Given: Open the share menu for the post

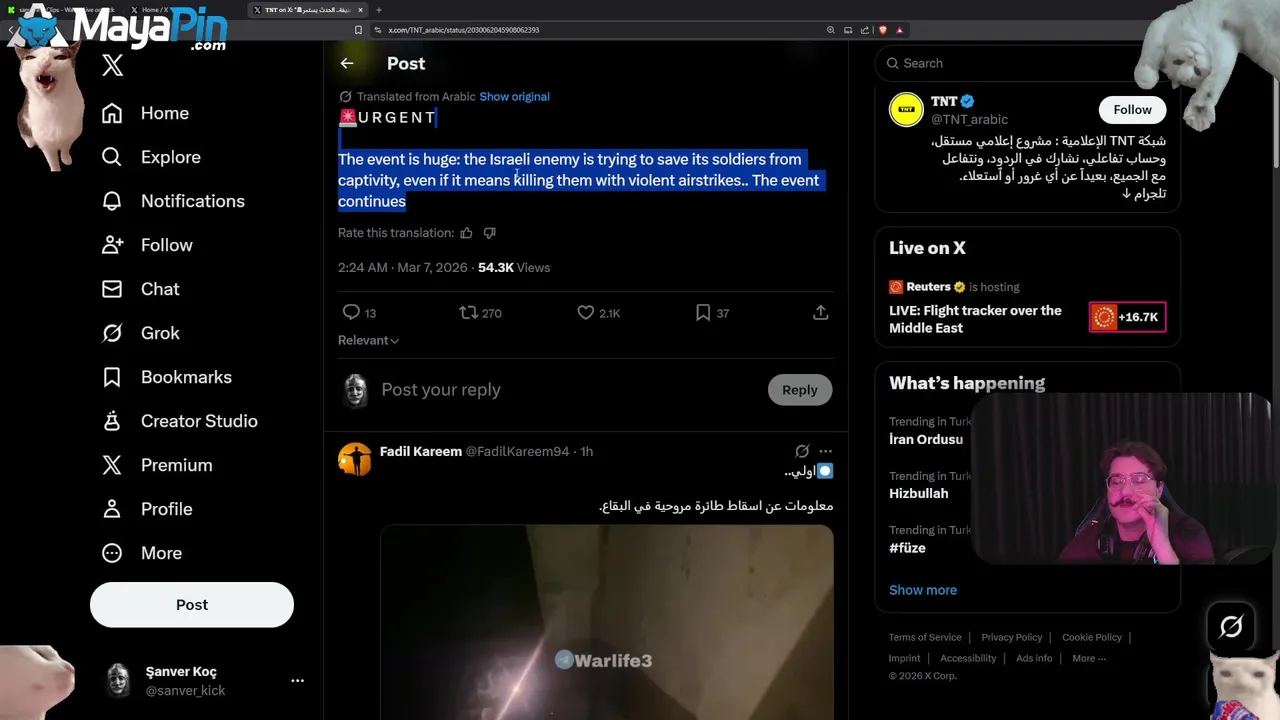Looking at the screenshot, I should (820, 313).
